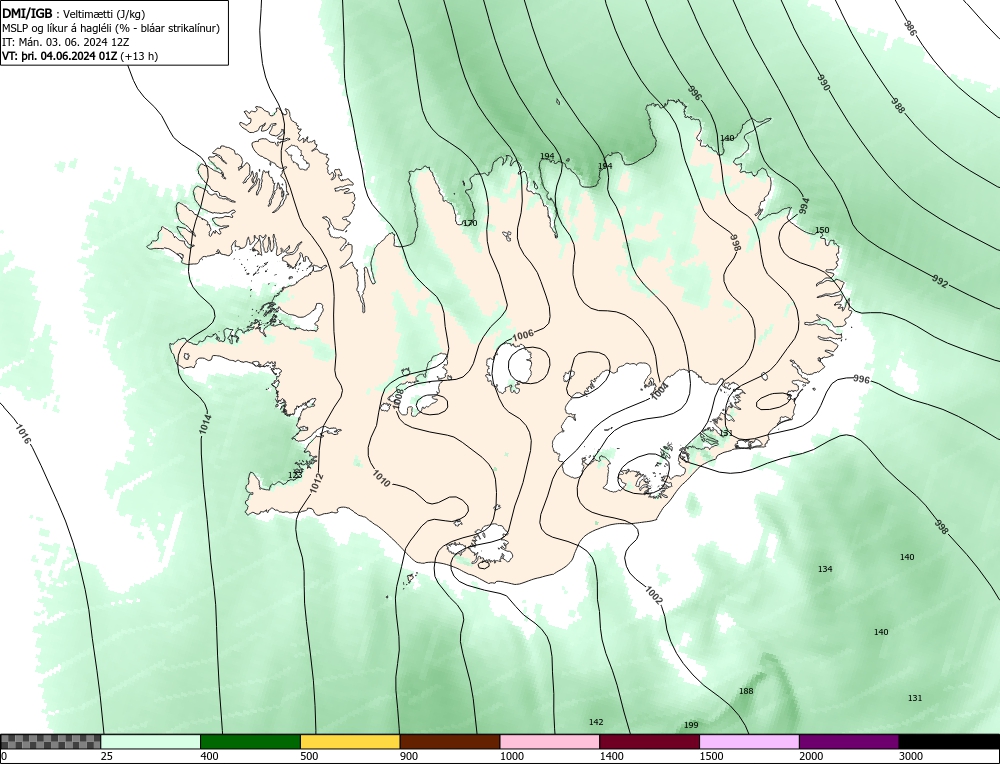The width and height of the screenshot is (1000, 764).
Task: Click the title text 'DMI/IGB : Veltimætti (J/kg)'
Action: 75,14
